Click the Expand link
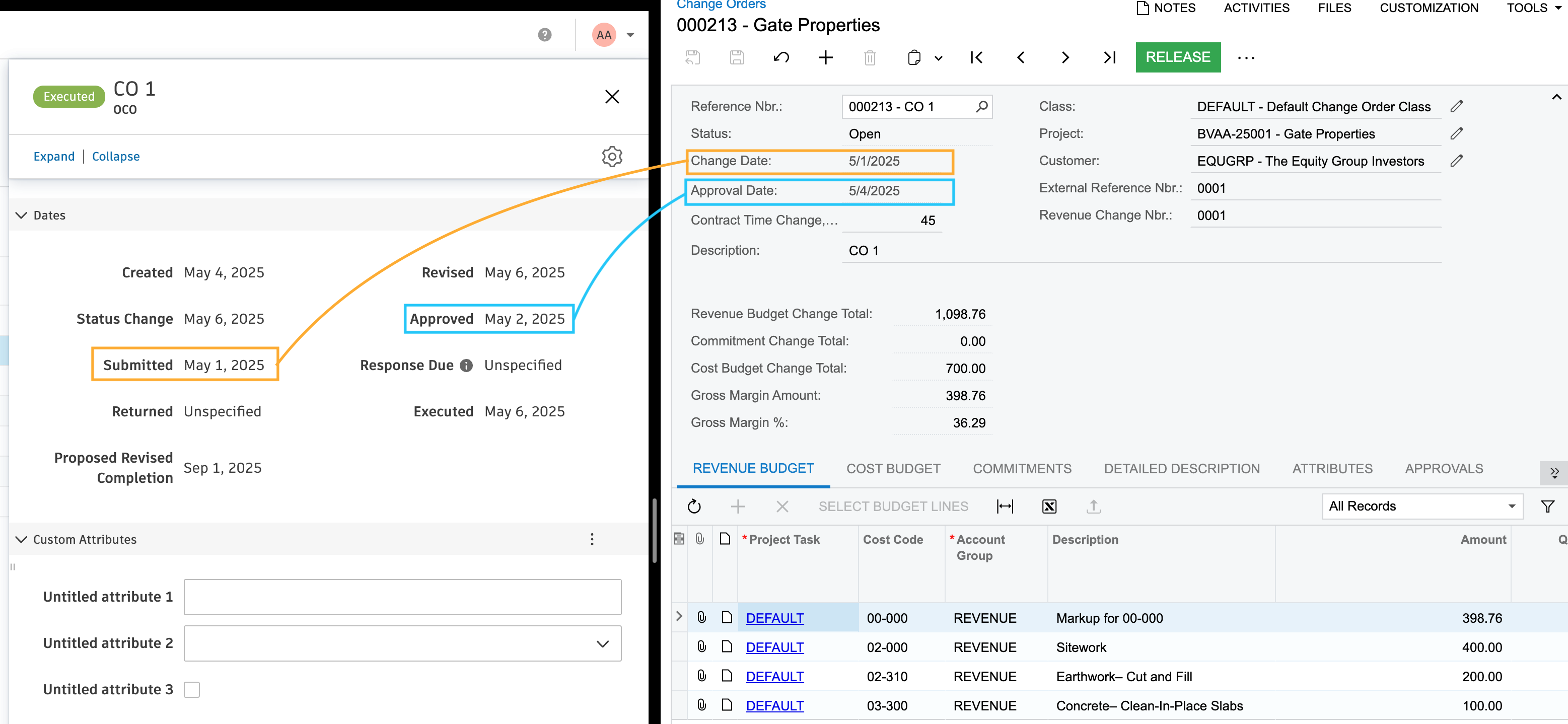The height and width of the screenshot is (724, 1568). pyautogui.click(x=53, y=157)
